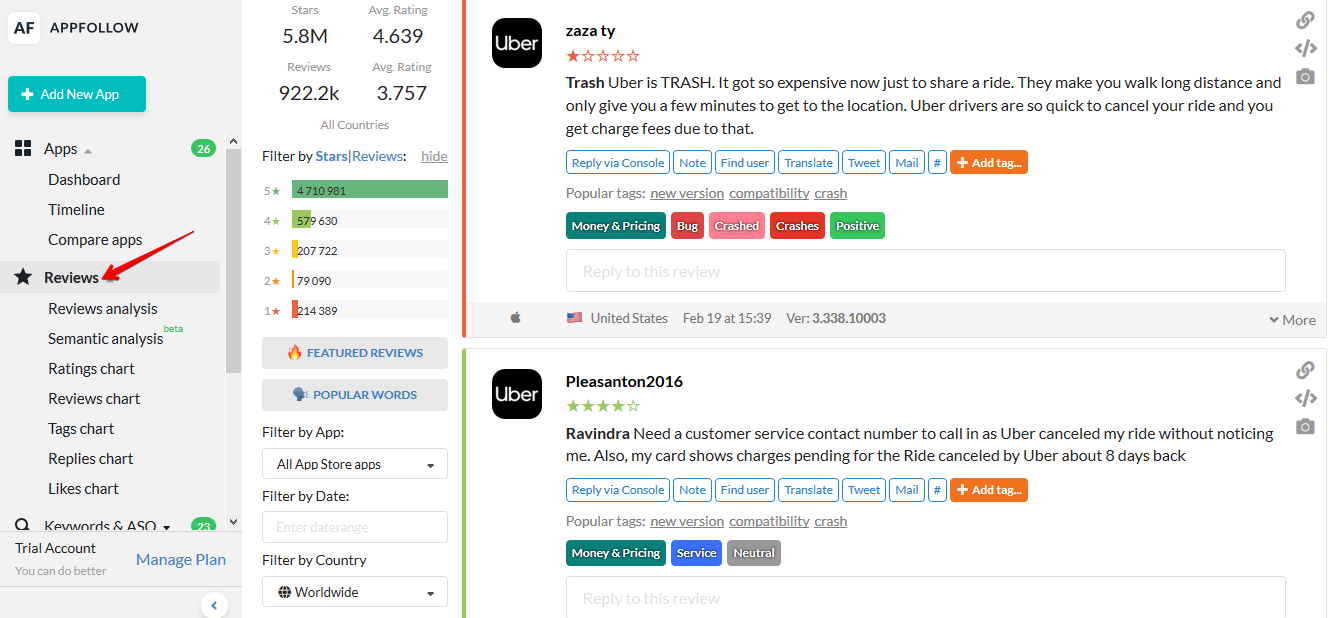This screenshot has width=1329, height=618.
Task: Open the All App Store apps dropdown
Action: 355,464
